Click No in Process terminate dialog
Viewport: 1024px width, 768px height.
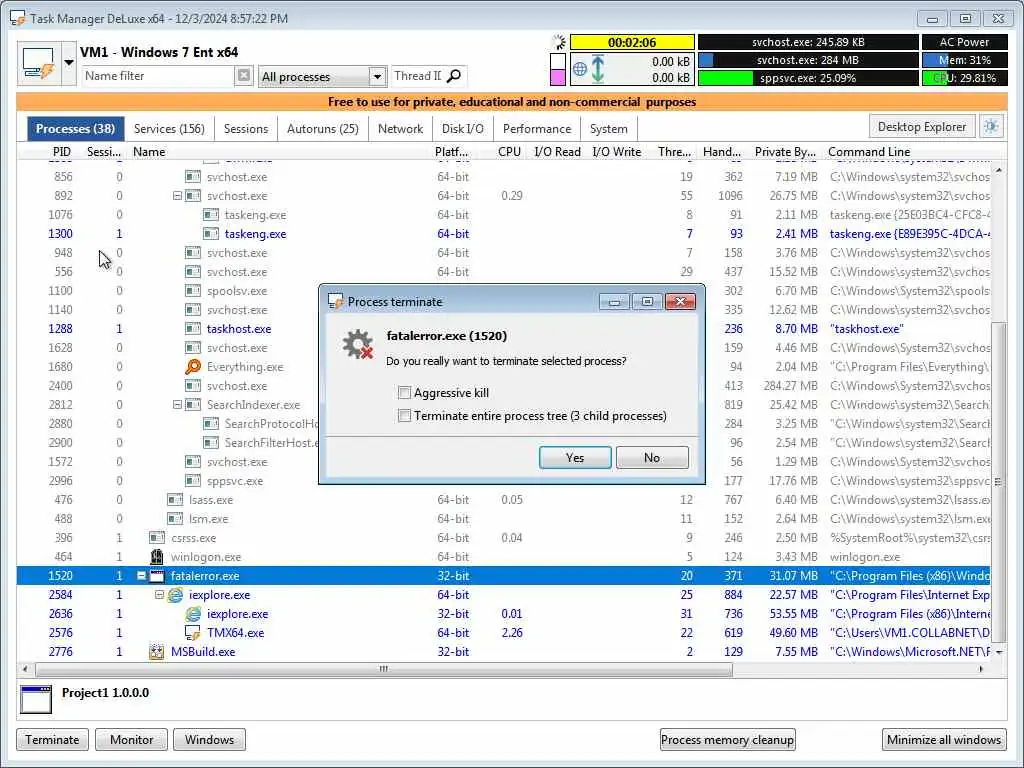click(x=652, y=458)
